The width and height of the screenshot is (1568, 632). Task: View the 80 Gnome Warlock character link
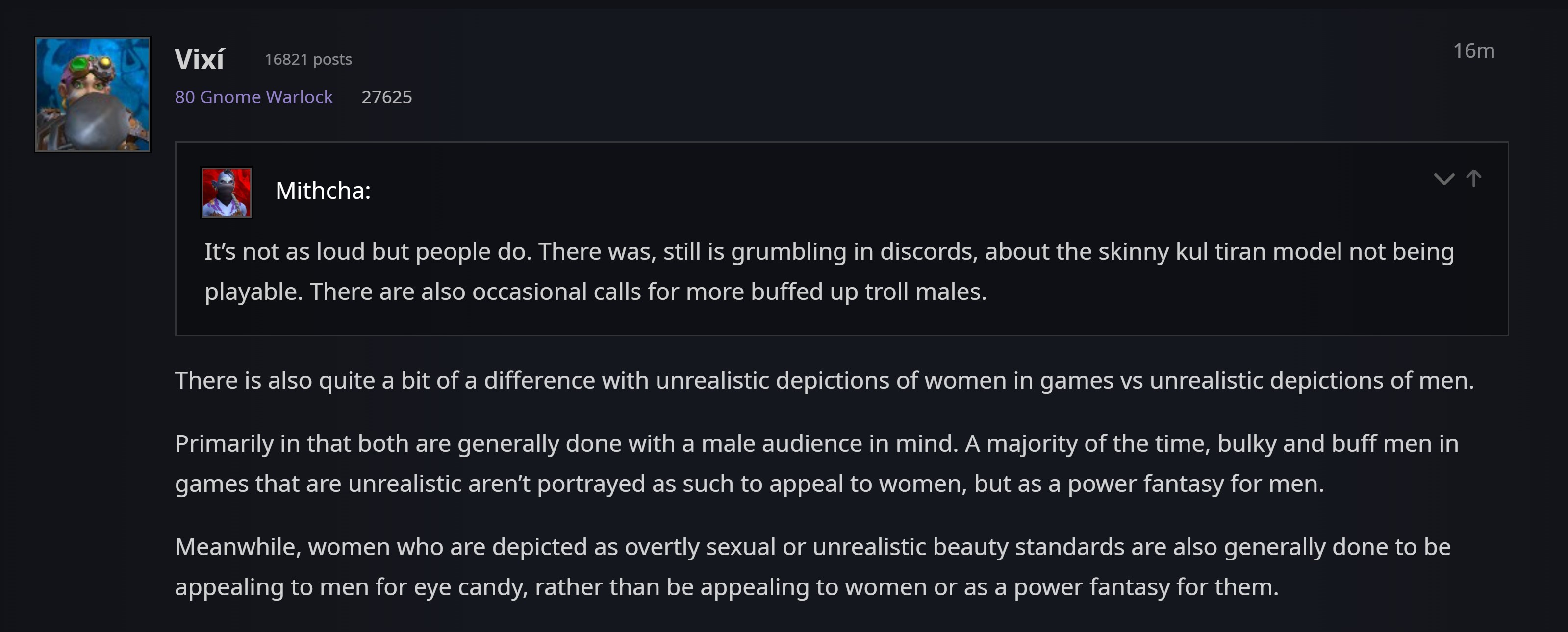tap(254, 97)
